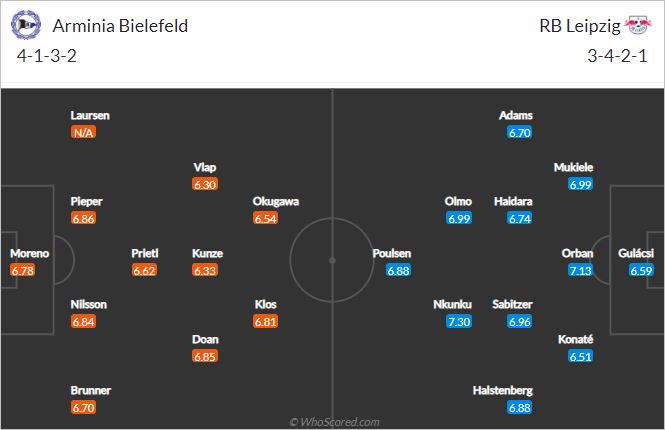Viewport: 665px width, 430px height.
Task: Click Nkunku's 7.30 rating badge
Action: coord(459,321)
